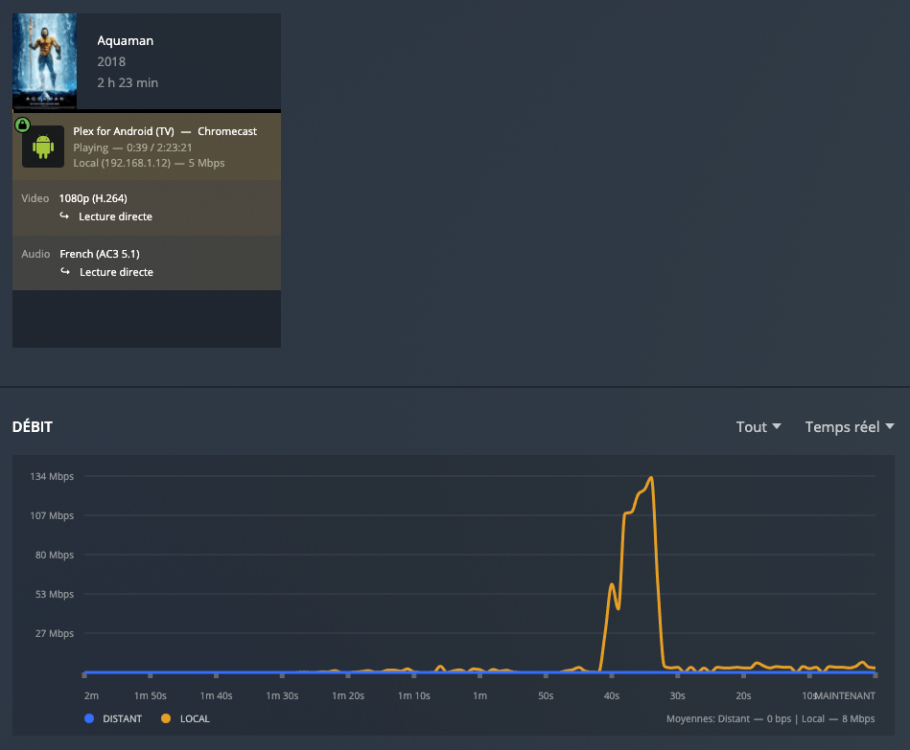Click the audio direct play arrow icon
The height and width of the screenshot is (750, 910).
[65, 272]
